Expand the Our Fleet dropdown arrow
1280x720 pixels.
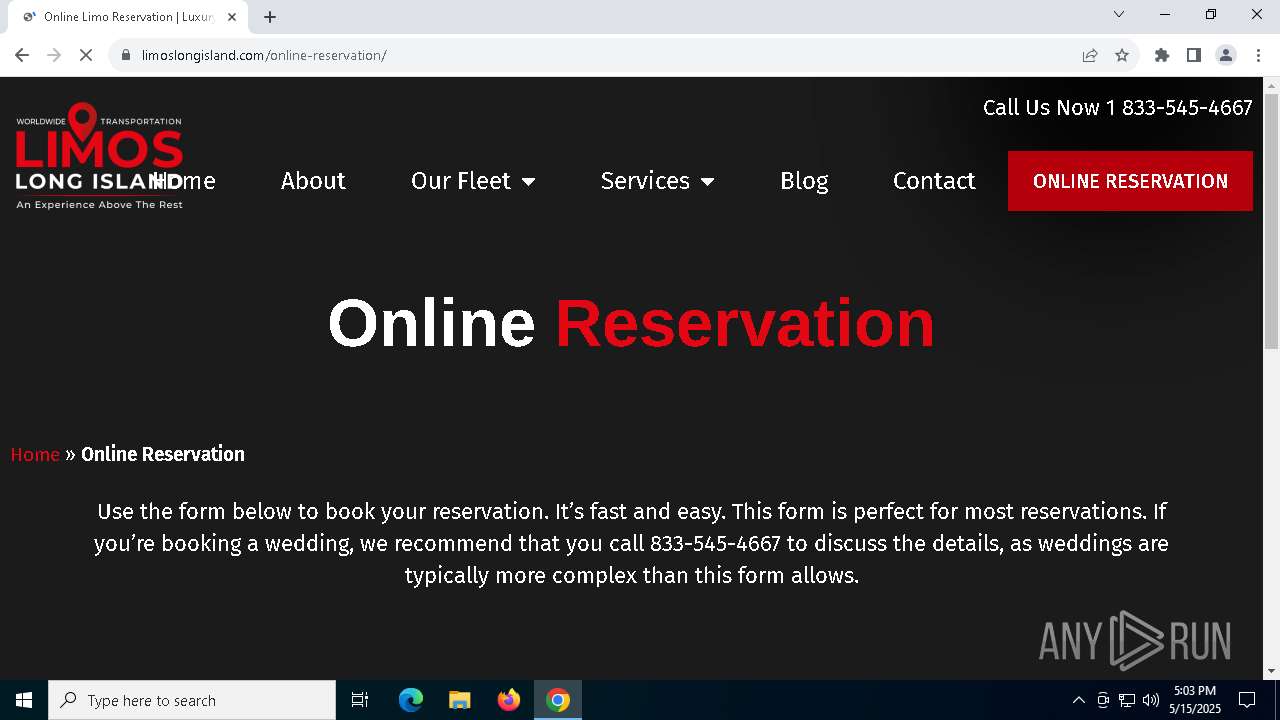(x=528, y=182)
